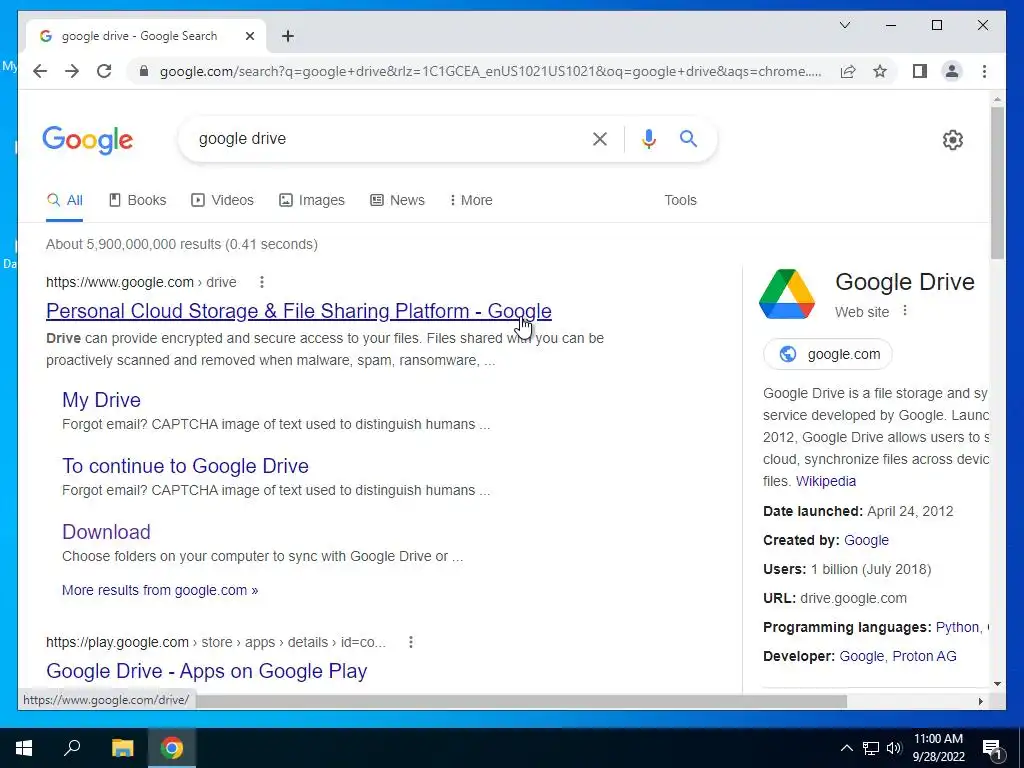Reload the Google search page
1024x768 pixels.
[104, 71]
